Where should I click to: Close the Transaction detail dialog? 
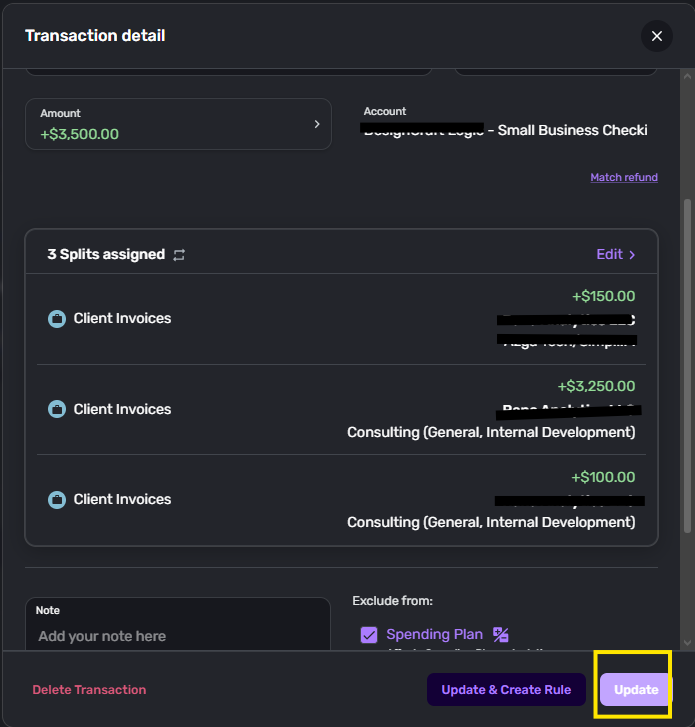click(x=657, y=36)
